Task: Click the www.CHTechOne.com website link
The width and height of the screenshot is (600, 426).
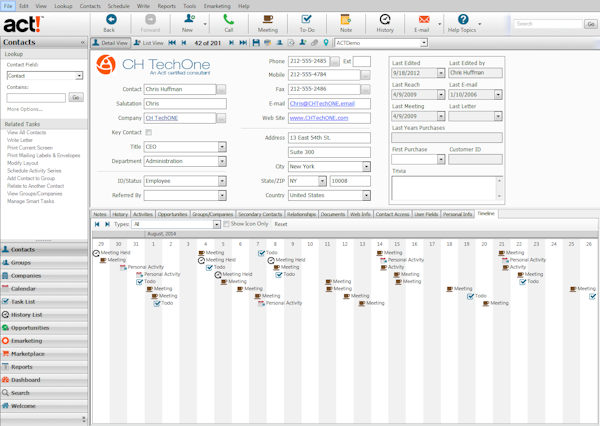Action: tap(320, 118)
